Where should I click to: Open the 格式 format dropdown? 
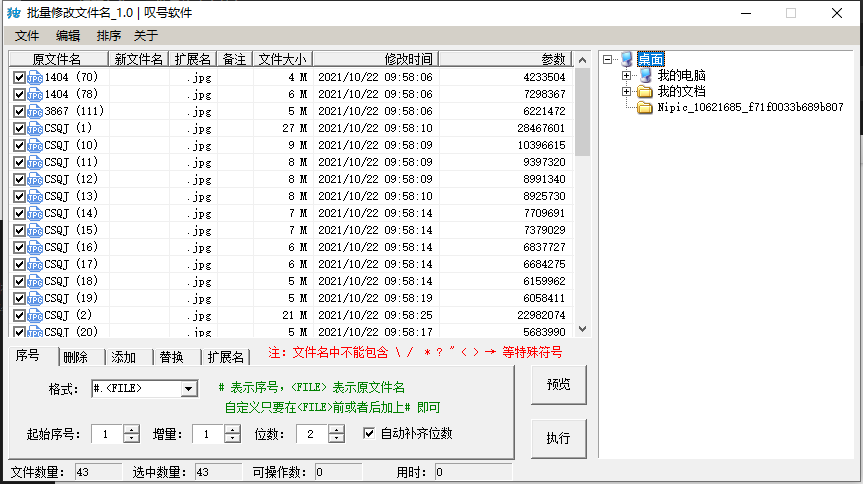click(x=189, y=389)
